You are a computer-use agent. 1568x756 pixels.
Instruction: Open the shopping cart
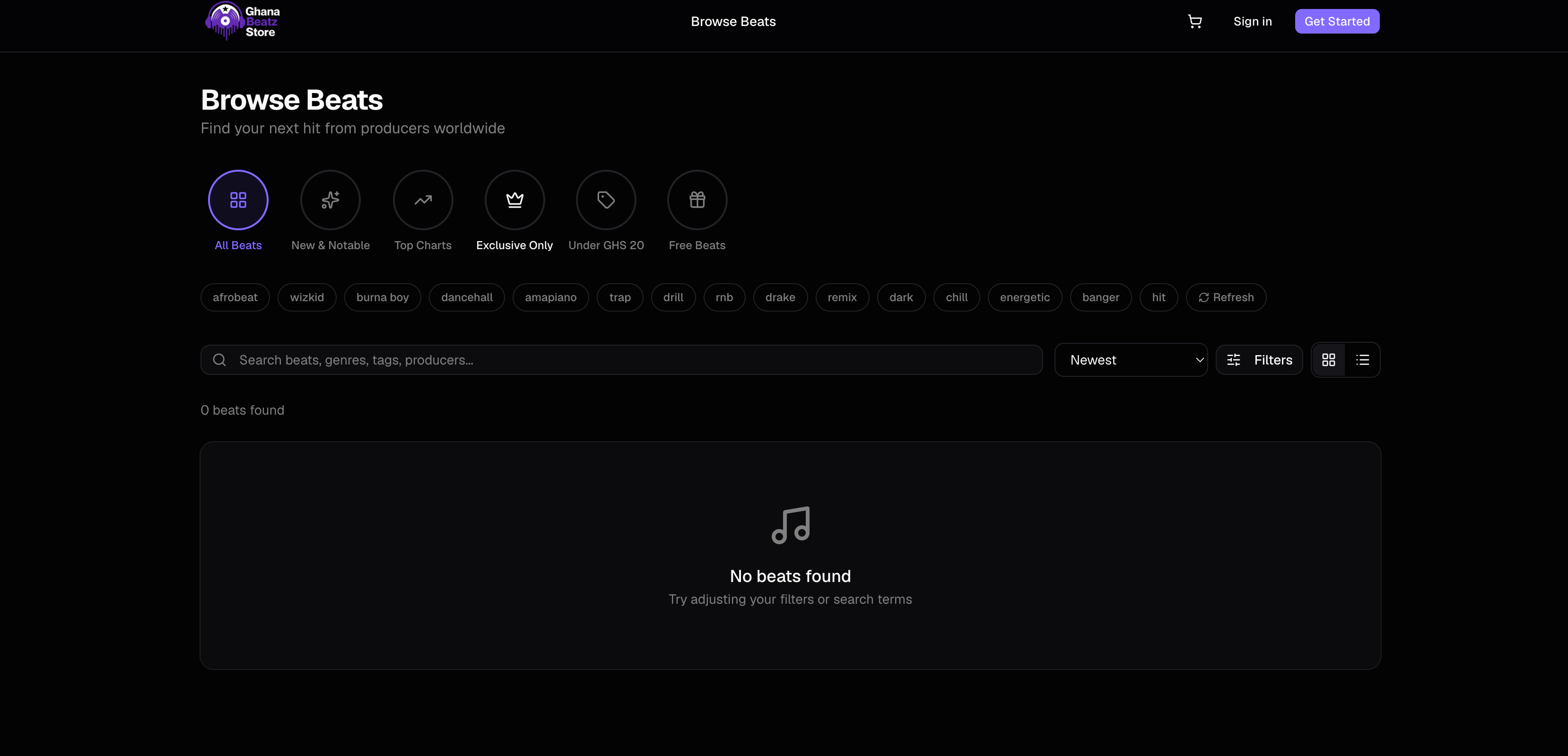[1195, 21]
